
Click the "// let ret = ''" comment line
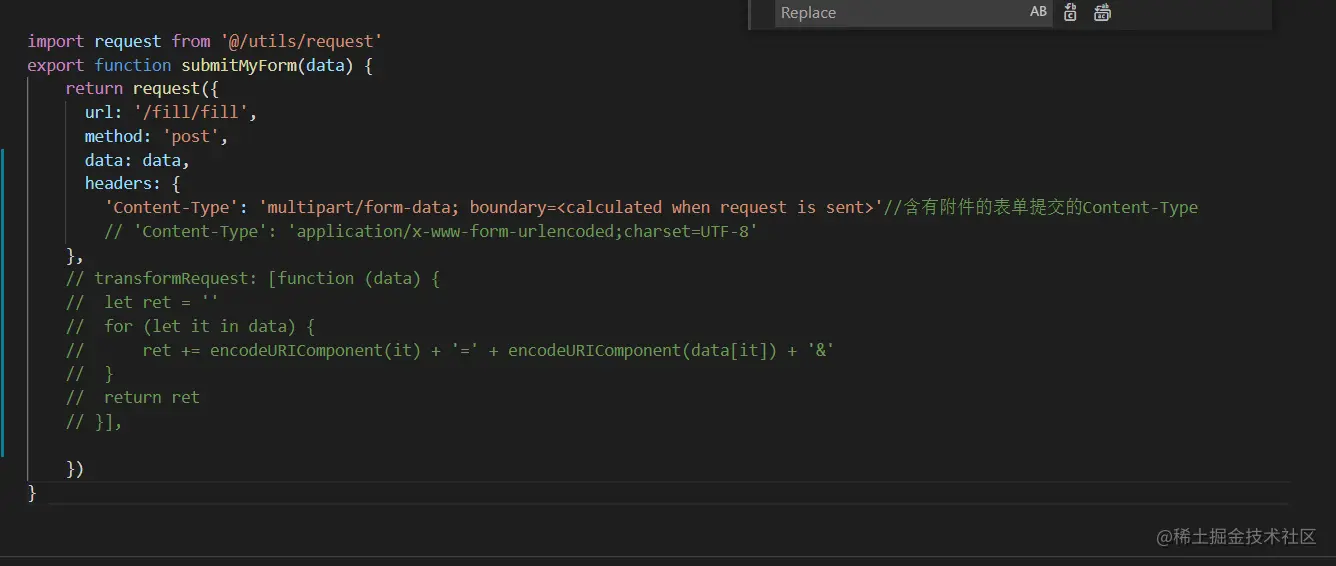pyautogui.click(x=142, y=302)
